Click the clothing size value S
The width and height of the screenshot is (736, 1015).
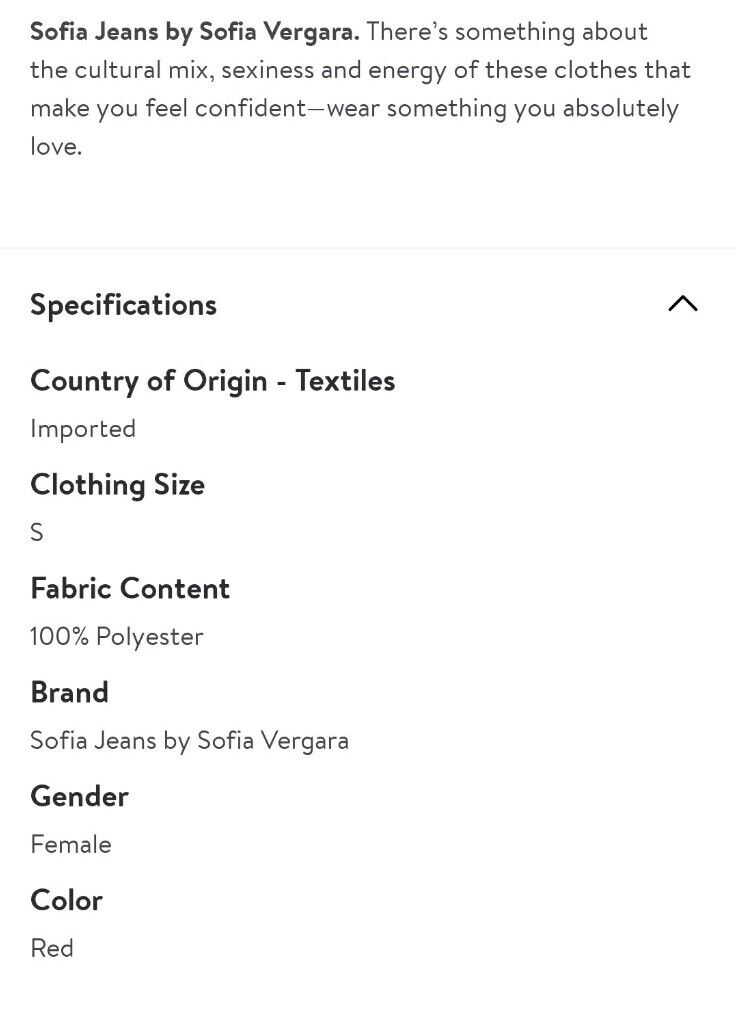(37, 532)
